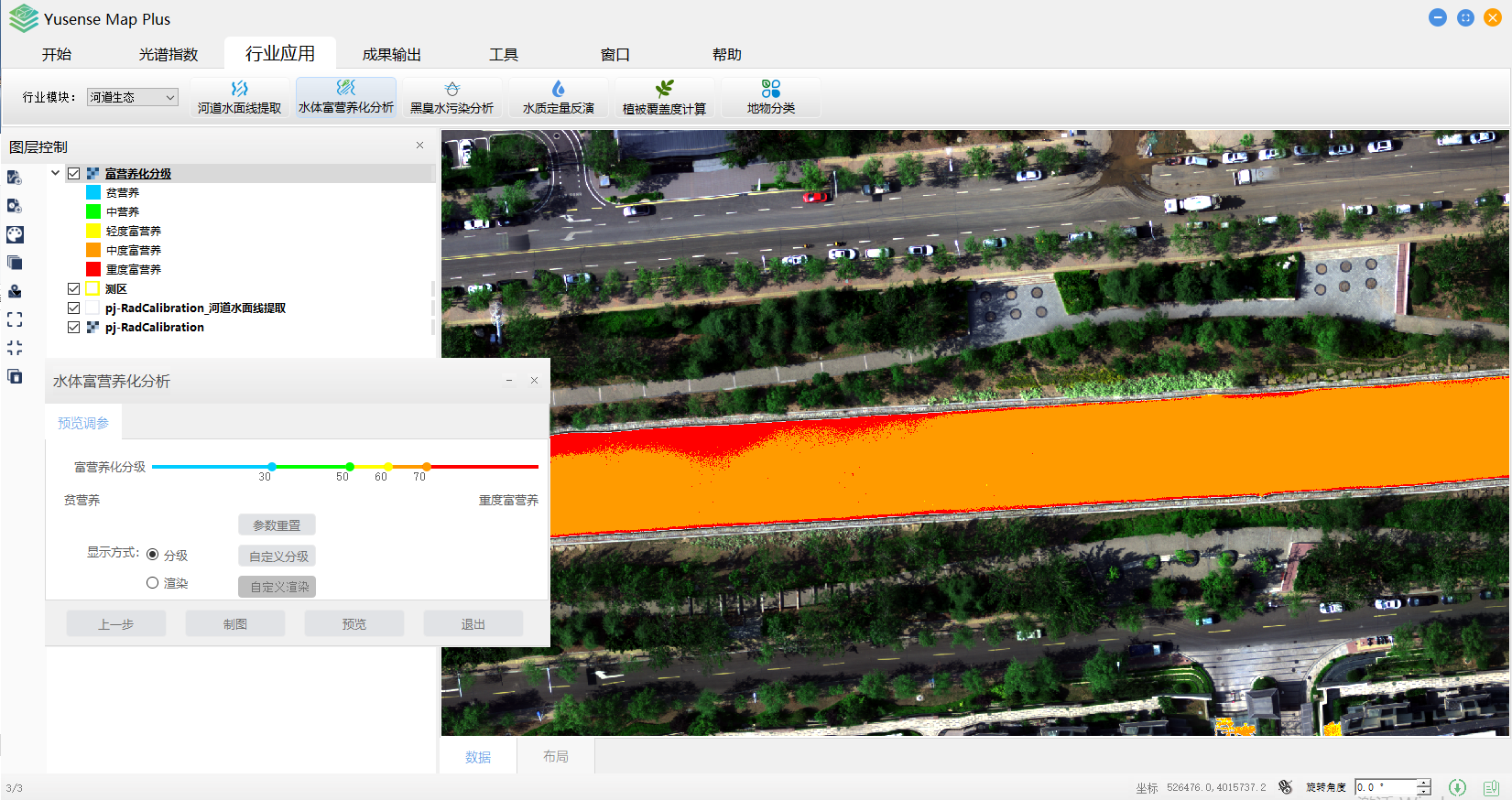Click the full-extent brackets icon in sidebar
Image resolution: width=1512 pixels, height=800 pixels.
click(15, 319)
